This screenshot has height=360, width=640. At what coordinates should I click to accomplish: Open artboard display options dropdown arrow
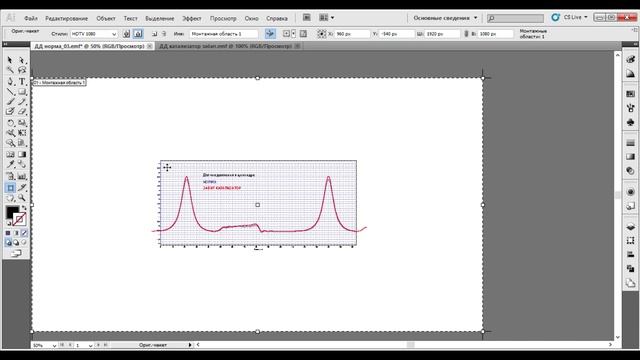(293, 34)
